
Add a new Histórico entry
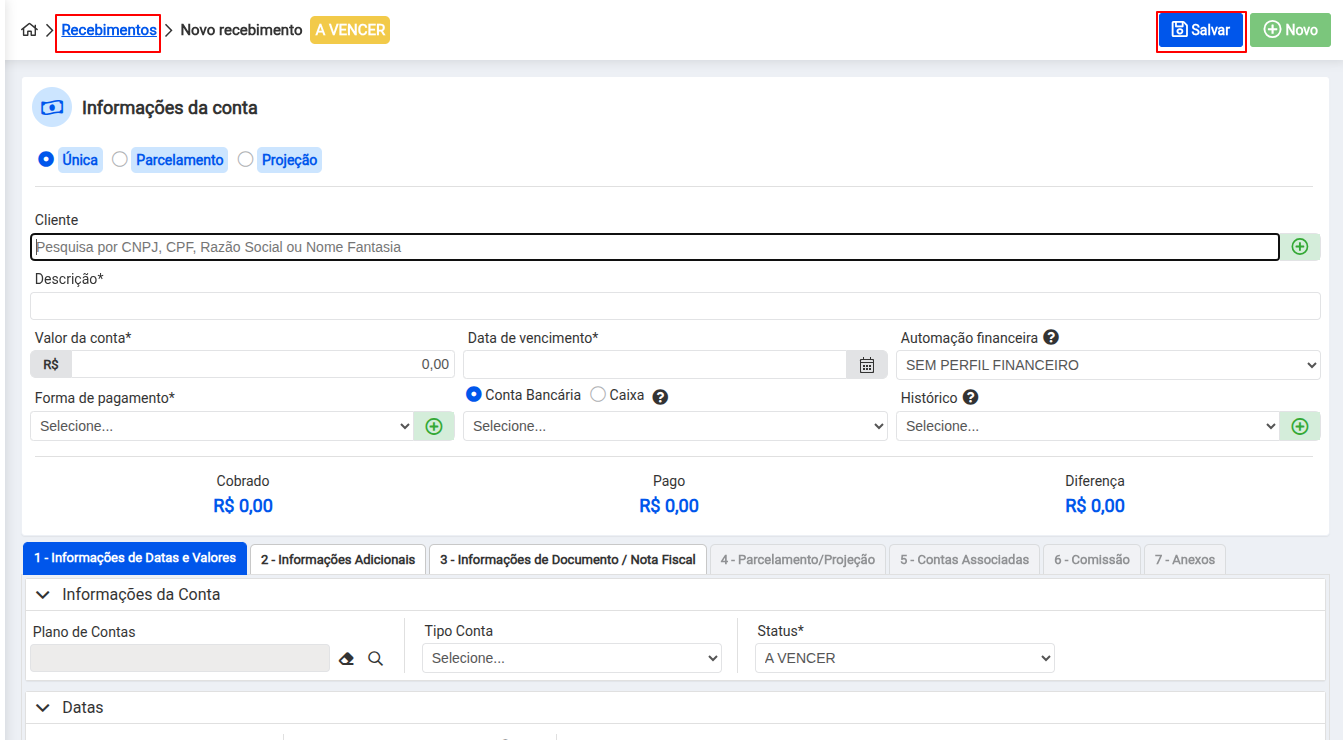(x=1299, y=426)
